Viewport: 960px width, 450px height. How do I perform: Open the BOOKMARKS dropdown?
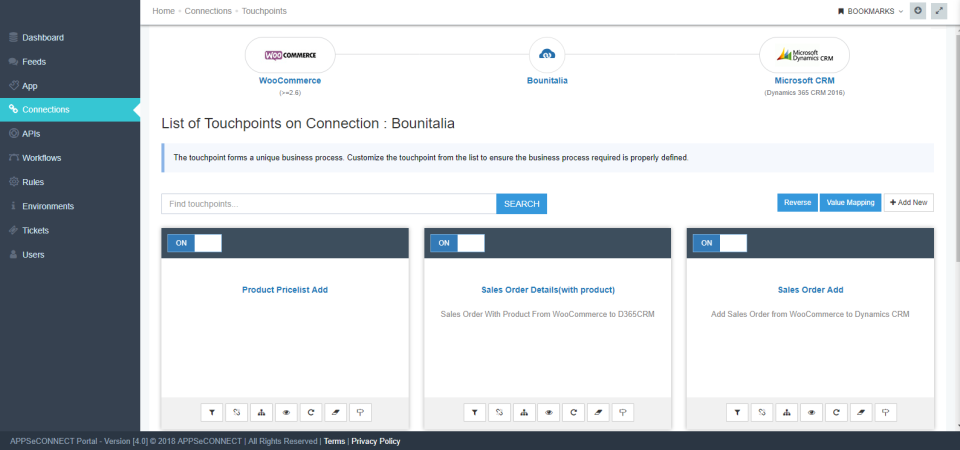click(x=870, y=11)
